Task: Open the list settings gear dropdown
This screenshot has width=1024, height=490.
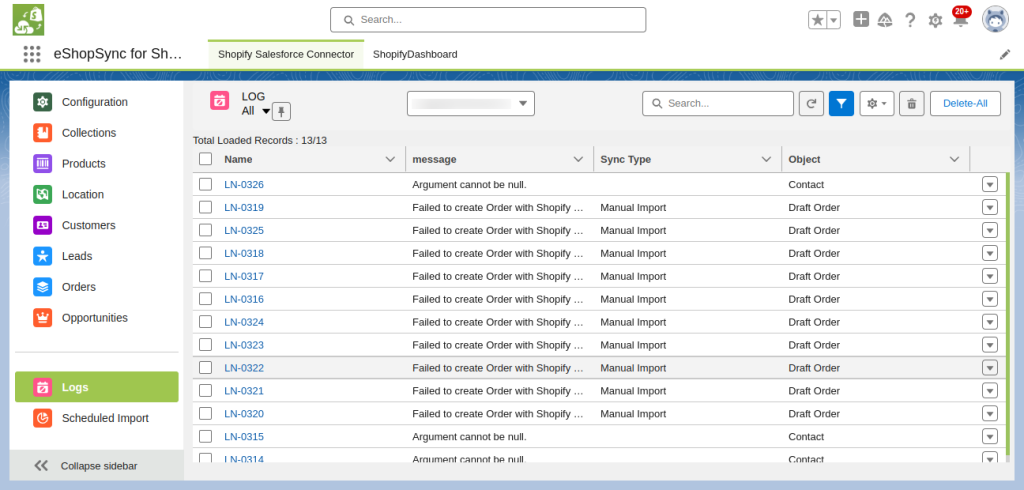Action: click(x=877, y=103)
